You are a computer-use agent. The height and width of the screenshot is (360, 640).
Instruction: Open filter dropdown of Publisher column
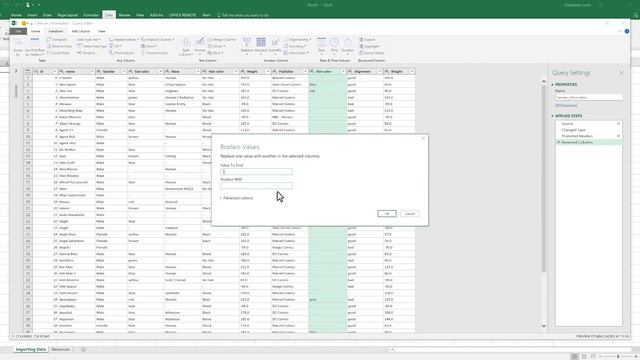point(305,71)
